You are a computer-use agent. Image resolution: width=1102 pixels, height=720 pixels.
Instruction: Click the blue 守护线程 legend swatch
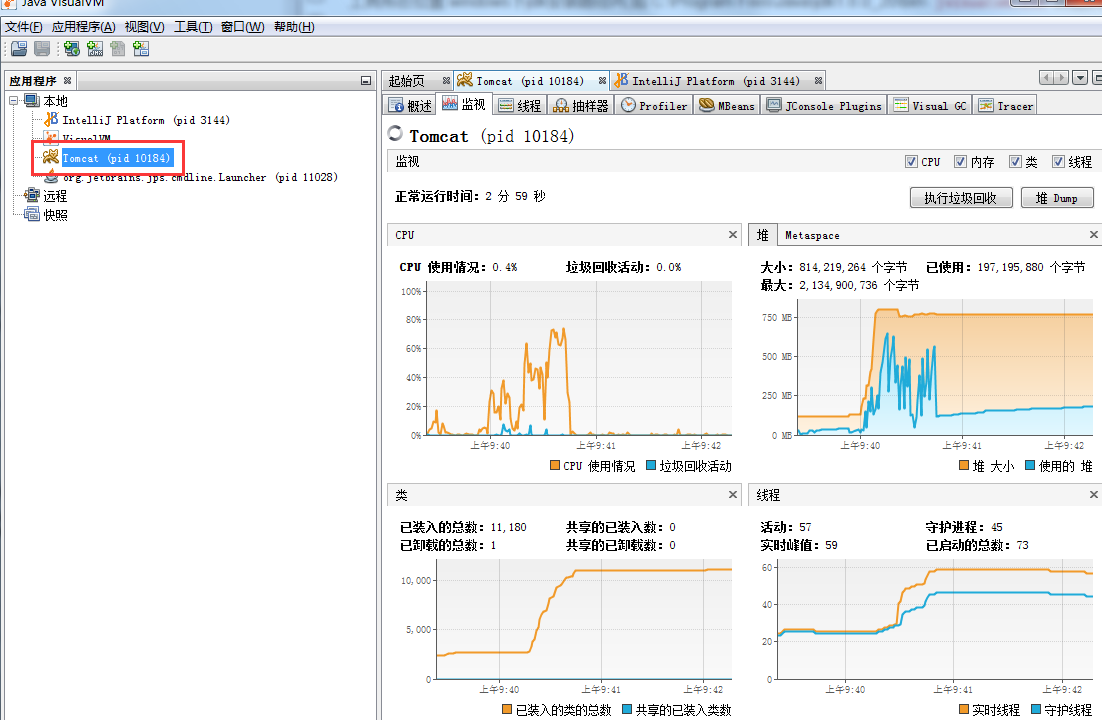(1036, 709)
